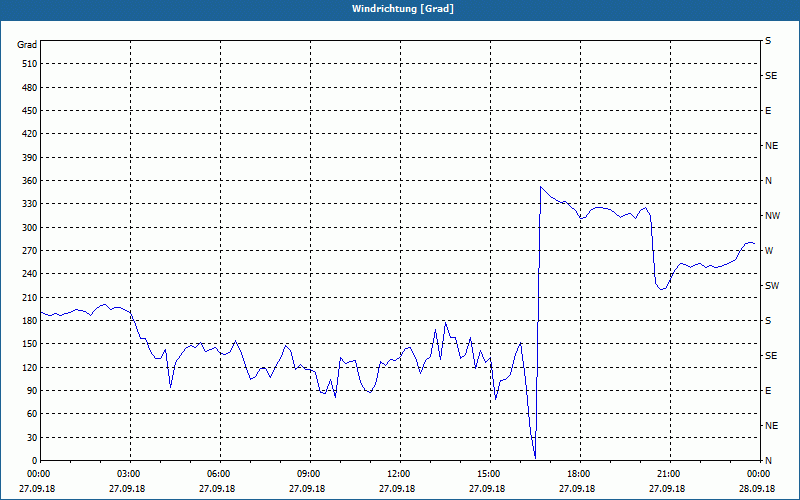The image size is (800, 500).
Task: Click the 15:00 time label
Action: coord(488,474)
